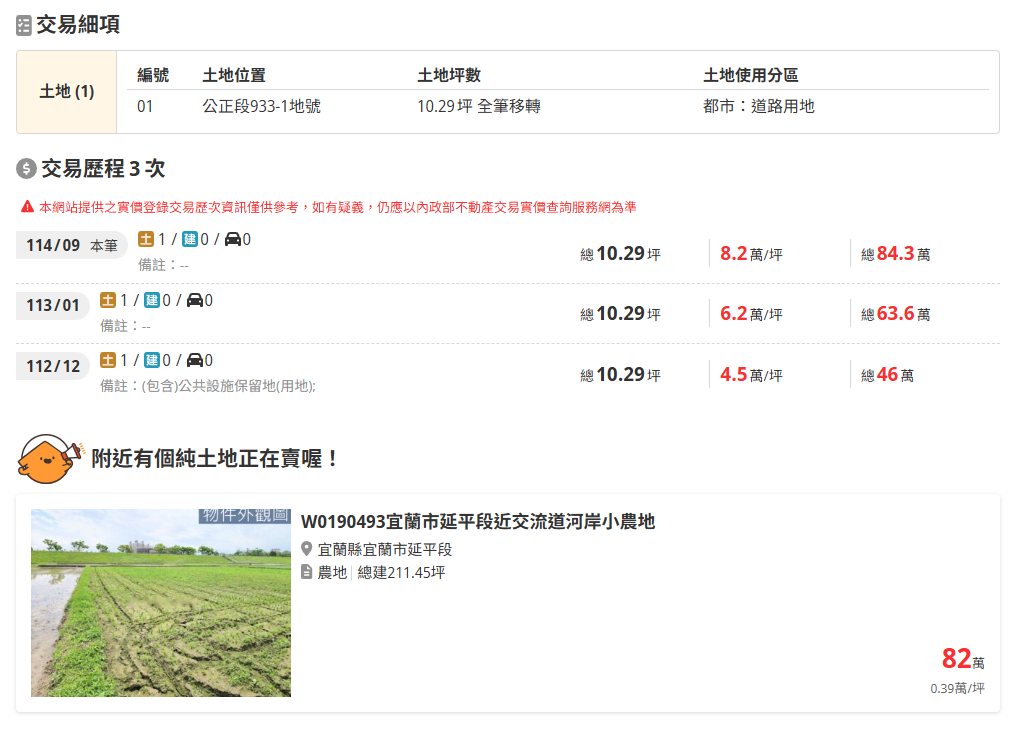Image resolution: width=1029 pixels, height=730 pixels.
Task: Select the 113/01 transaction date badge
Action: pos(53,305)
